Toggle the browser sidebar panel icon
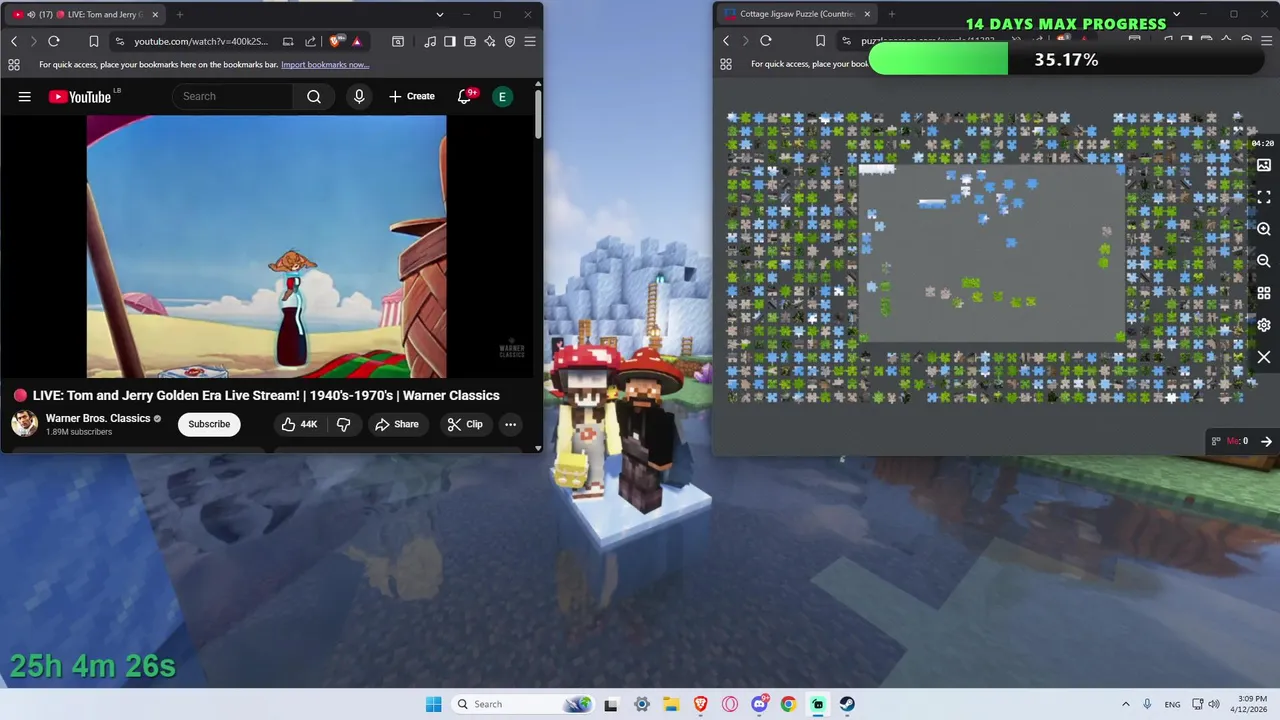The height and width of the screenshot is (720, 1280). point(450,41)
